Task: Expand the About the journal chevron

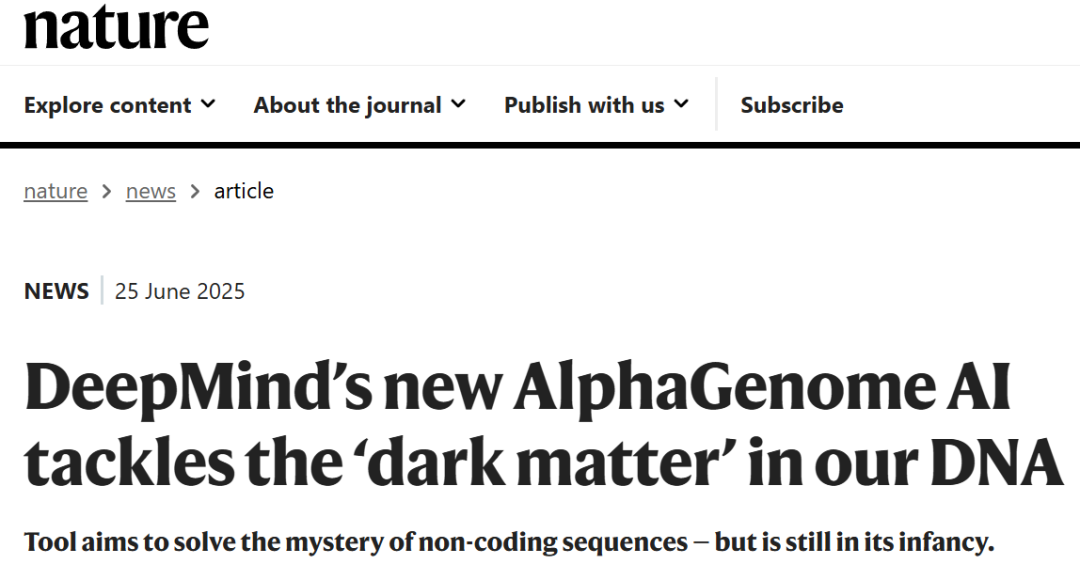Action: pos(458,104)
